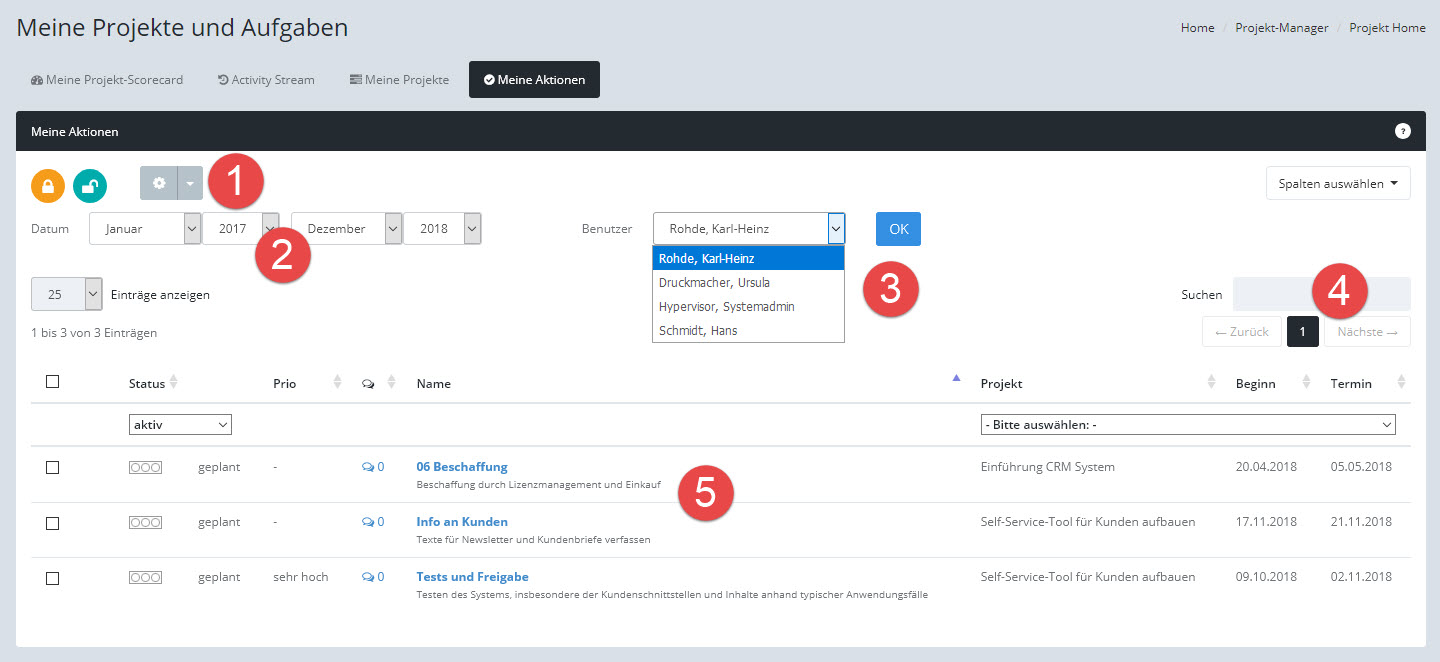Open the Projekt filter Bitte auswählen dropdown

coord(1187,425)
